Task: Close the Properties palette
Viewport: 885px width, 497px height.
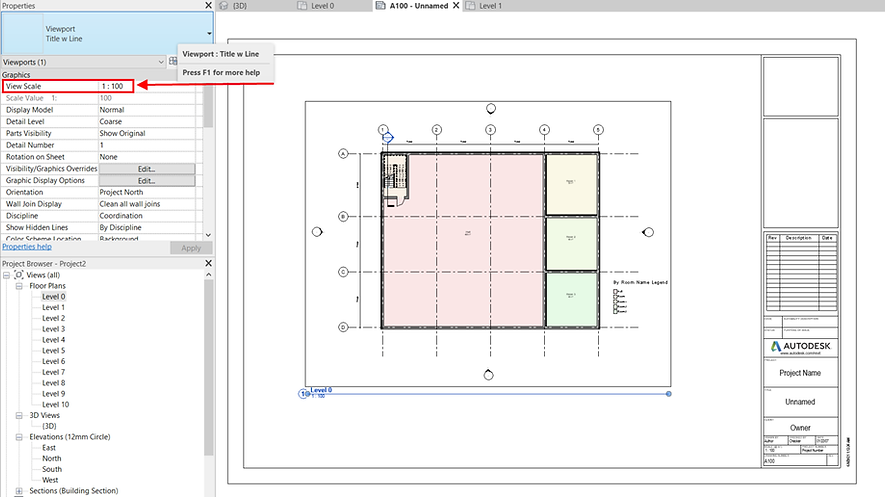Action: point(208,5)
